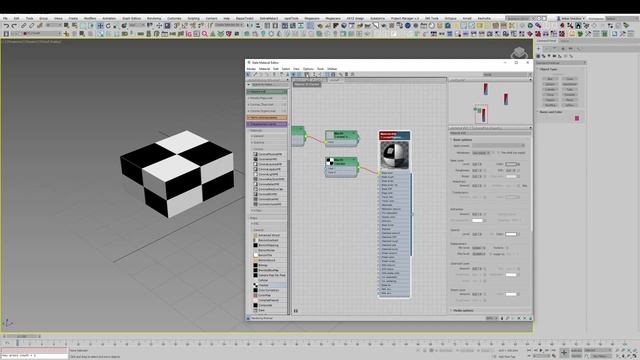This screenshot has height=360, width=640.
Task: Open the selection filter dropdown
Action: point(53,26)
